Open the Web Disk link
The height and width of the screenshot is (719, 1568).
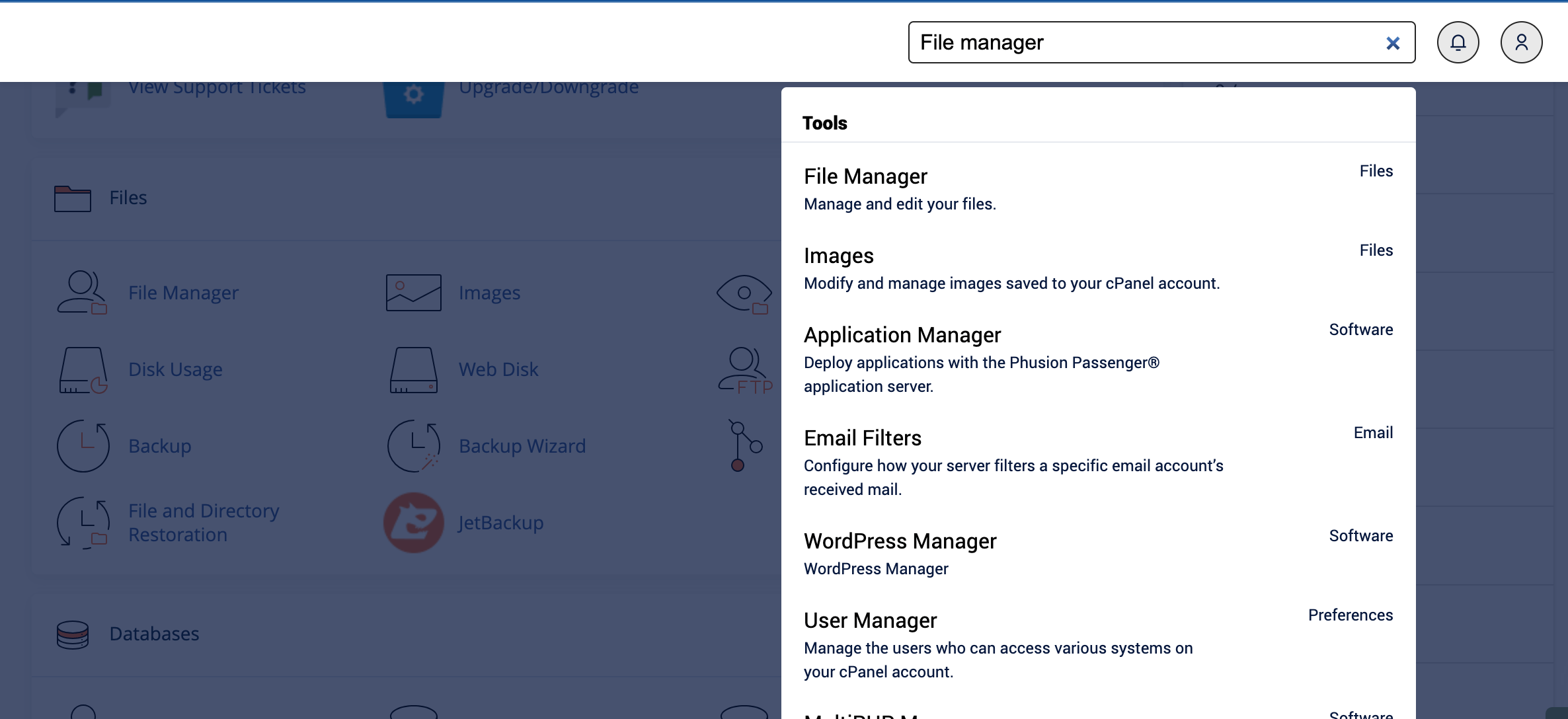(x=498, y=369)
